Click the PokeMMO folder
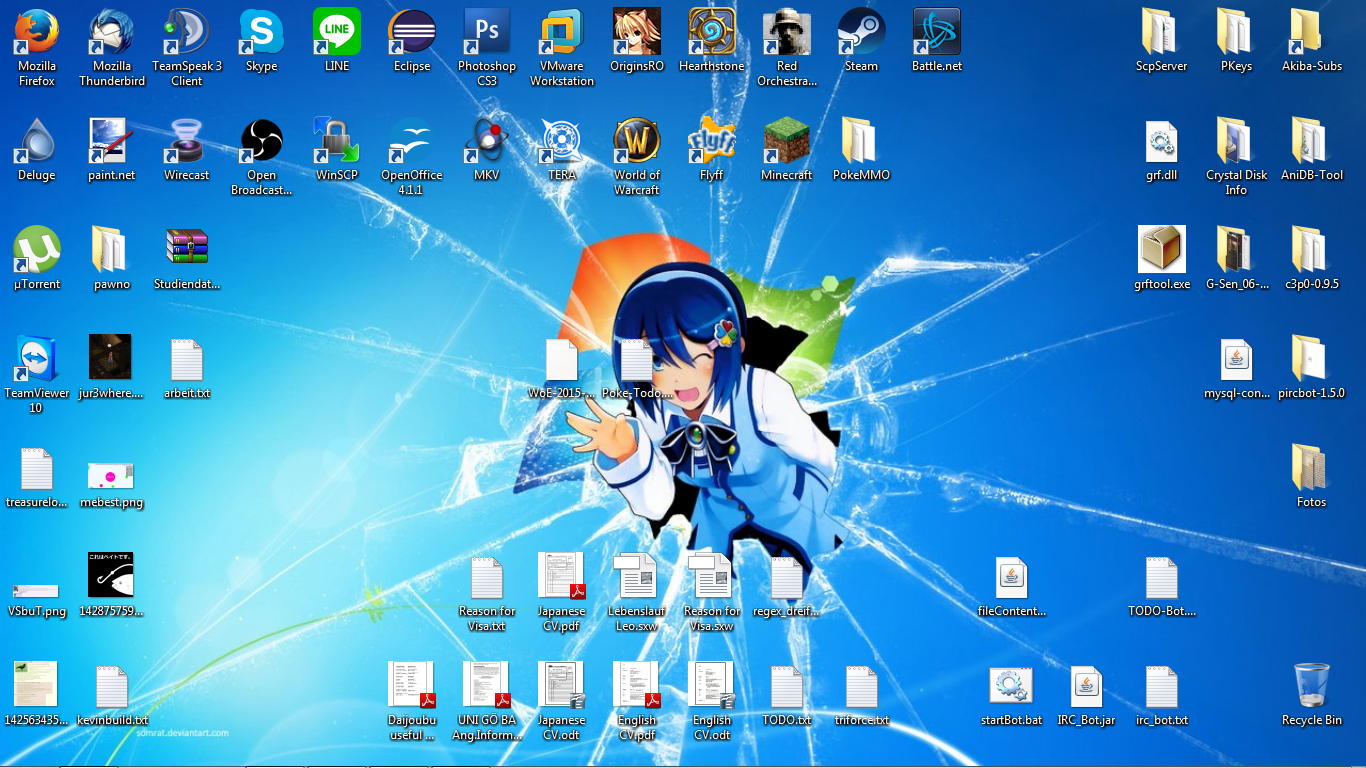 click(x=861, y=142)
